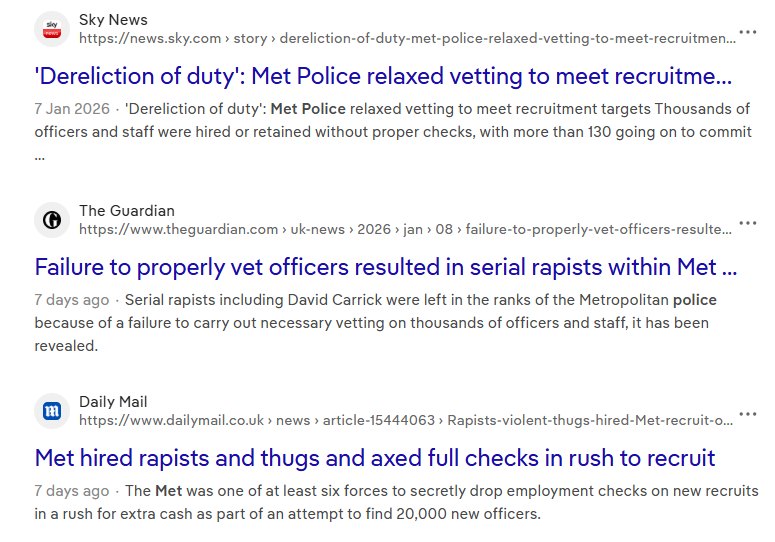
Task: Click the 'Sky News' source name
Action: click(113, 20)
